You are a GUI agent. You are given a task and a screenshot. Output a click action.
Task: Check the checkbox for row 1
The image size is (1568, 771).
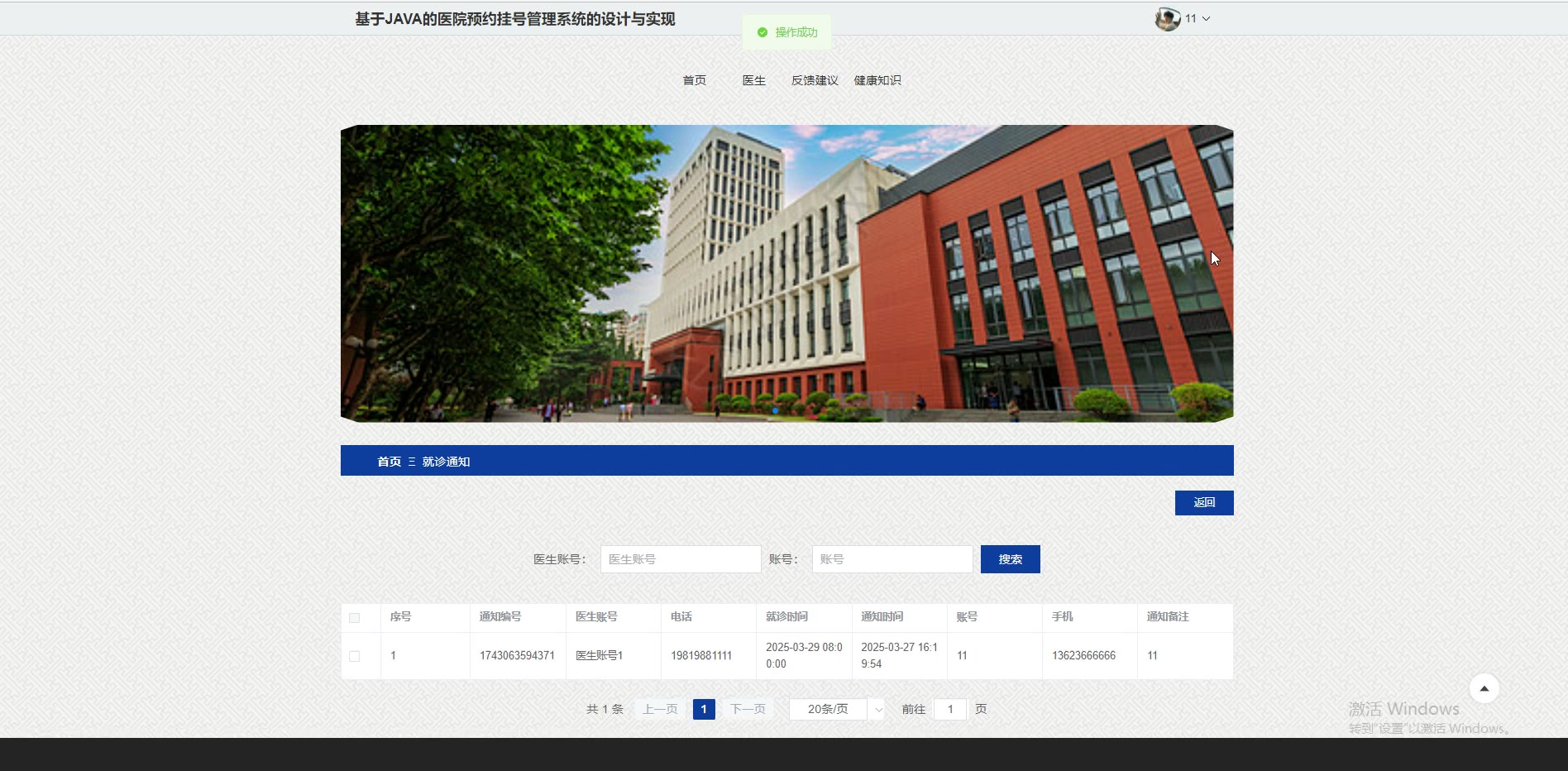[x=355, y=656]
